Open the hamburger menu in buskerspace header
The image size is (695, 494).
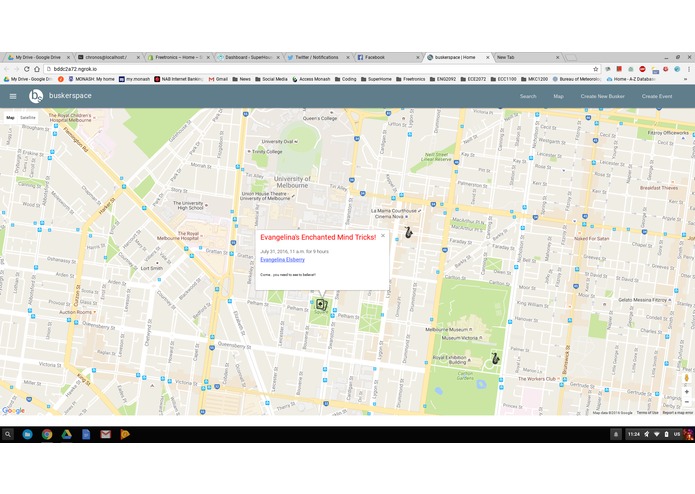point(13,96)
